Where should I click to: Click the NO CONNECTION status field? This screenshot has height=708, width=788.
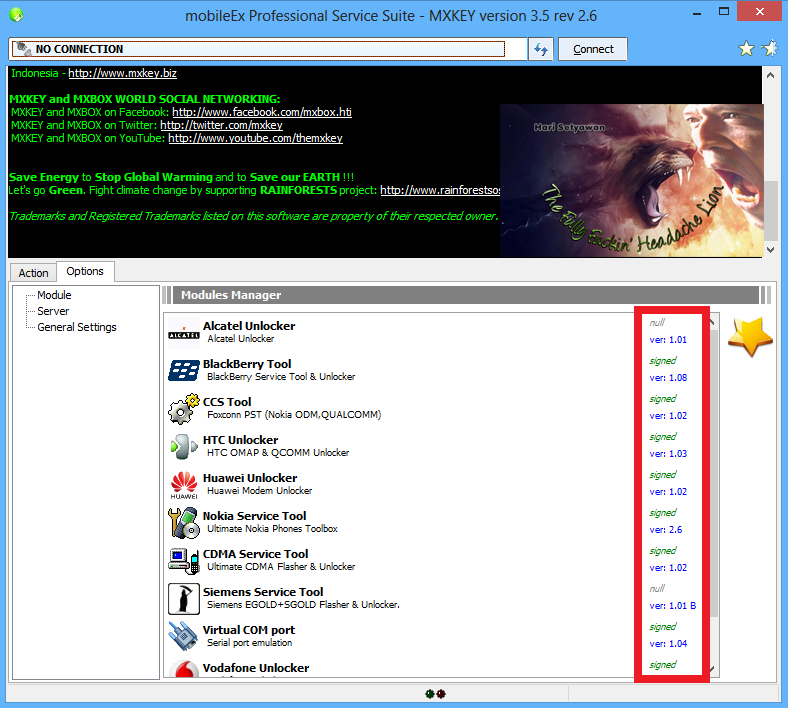point(258,49)
